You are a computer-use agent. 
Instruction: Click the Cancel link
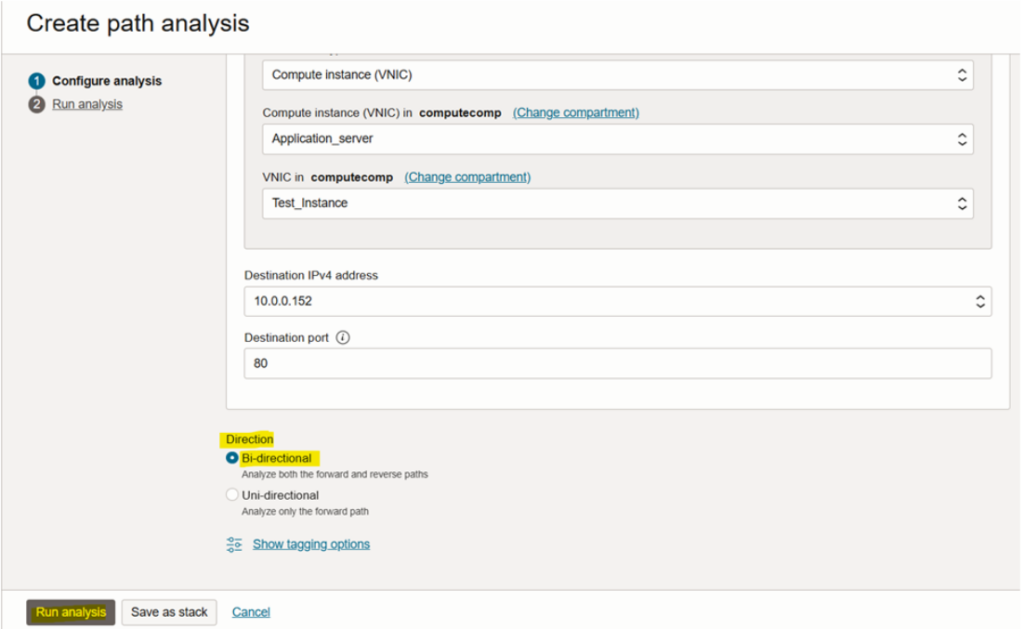point(251,612)
